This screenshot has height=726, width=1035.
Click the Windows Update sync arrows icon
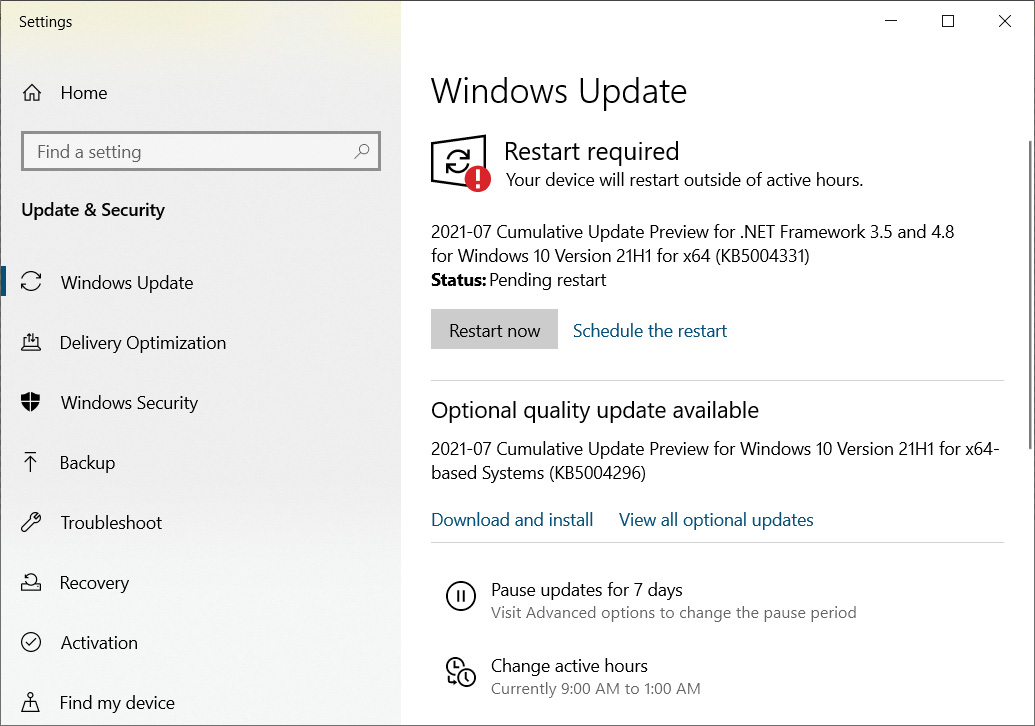point(31,282)
